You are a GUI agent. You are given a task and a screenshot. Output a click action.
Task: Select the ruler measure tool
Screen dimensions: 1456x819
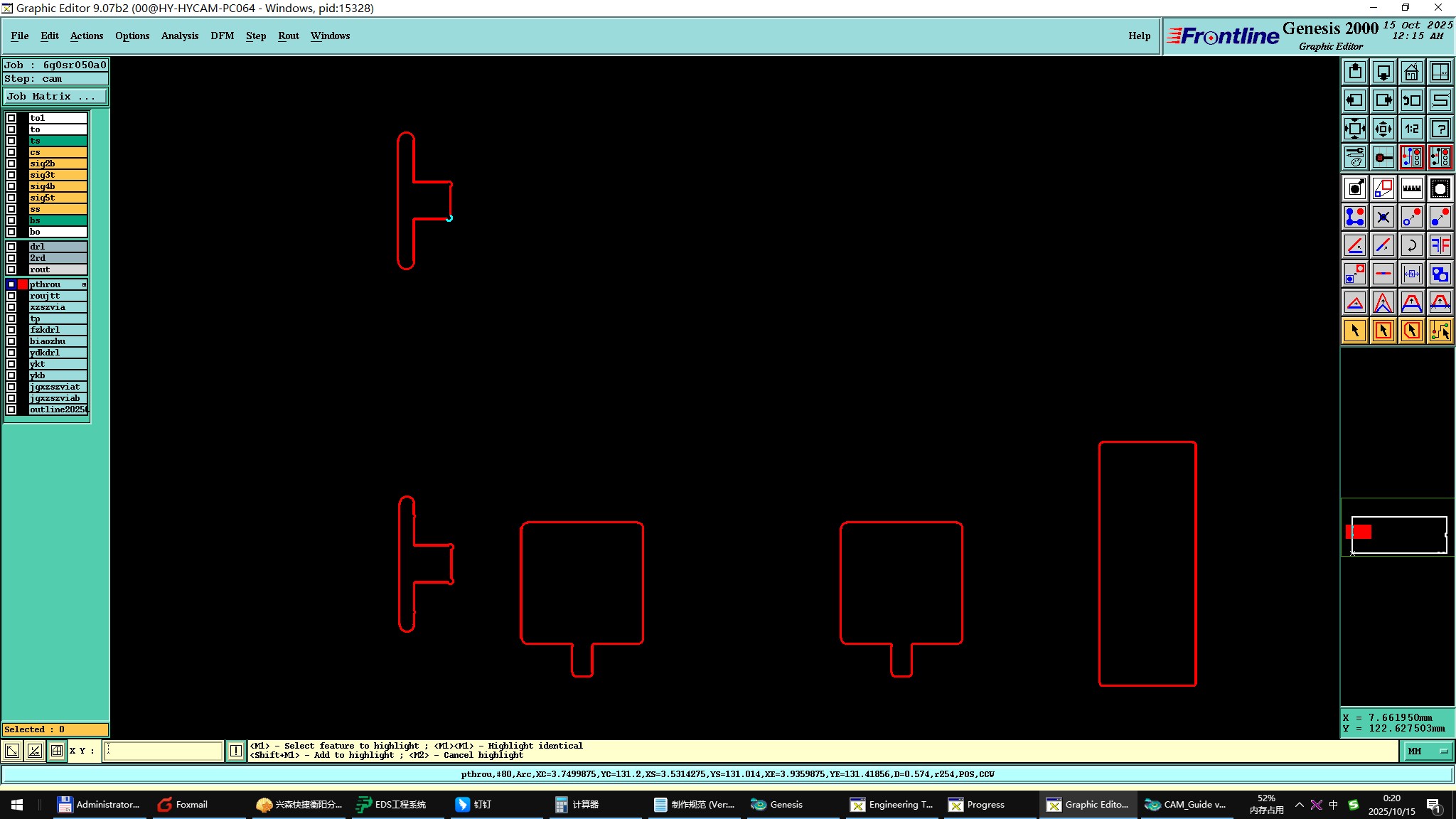1411,188
